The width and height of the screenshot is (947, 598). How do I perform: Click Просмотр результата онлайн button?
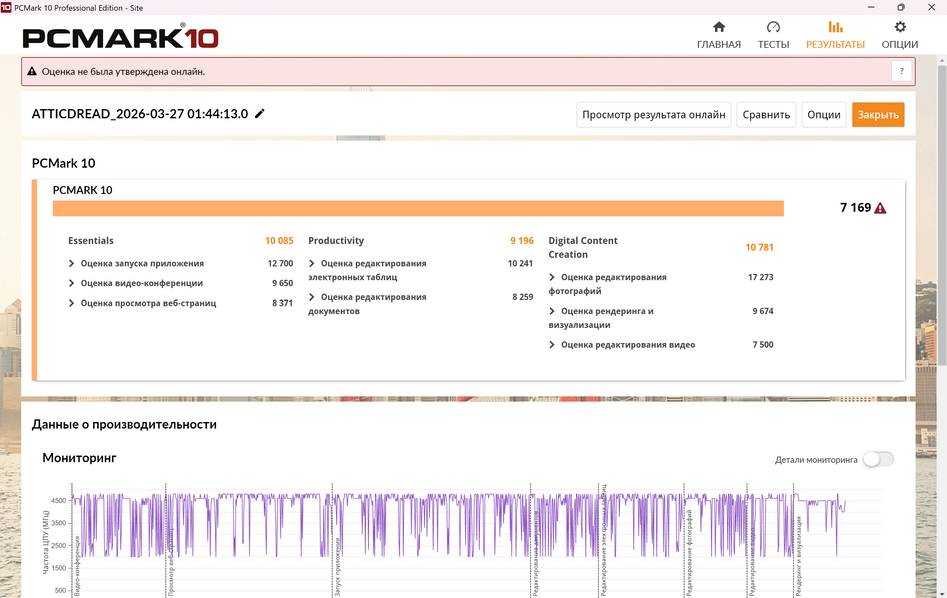click(x=654, y=115)
